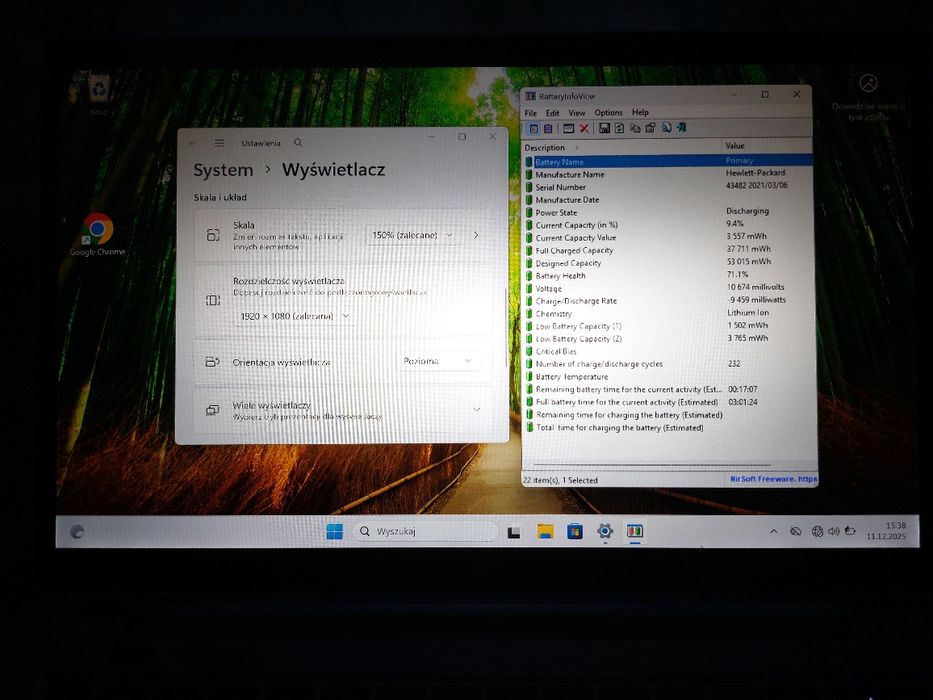Expand the Wiele wyświetlaczy section
The width and height of the screenshot is (933, 700).
pyautogui.click(x=342, y=410)
